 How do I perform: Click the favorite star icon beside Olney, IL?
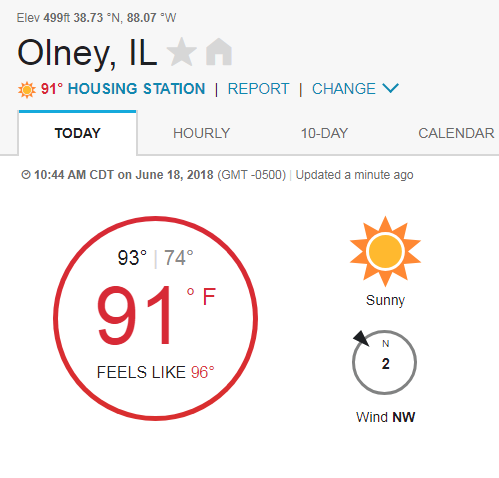point(182,52)
